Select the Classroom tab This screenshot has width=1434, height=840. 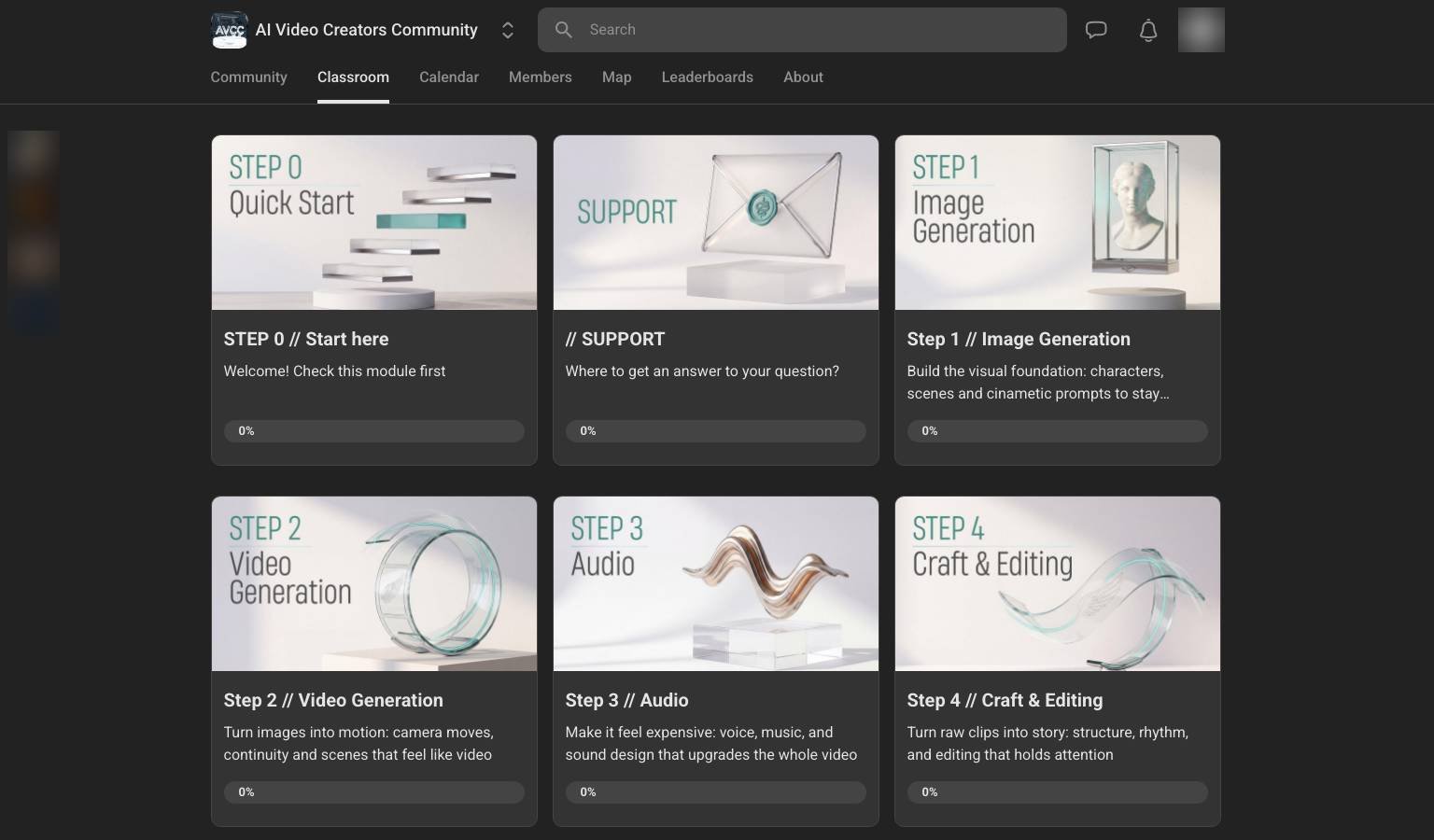click(353, 77)
